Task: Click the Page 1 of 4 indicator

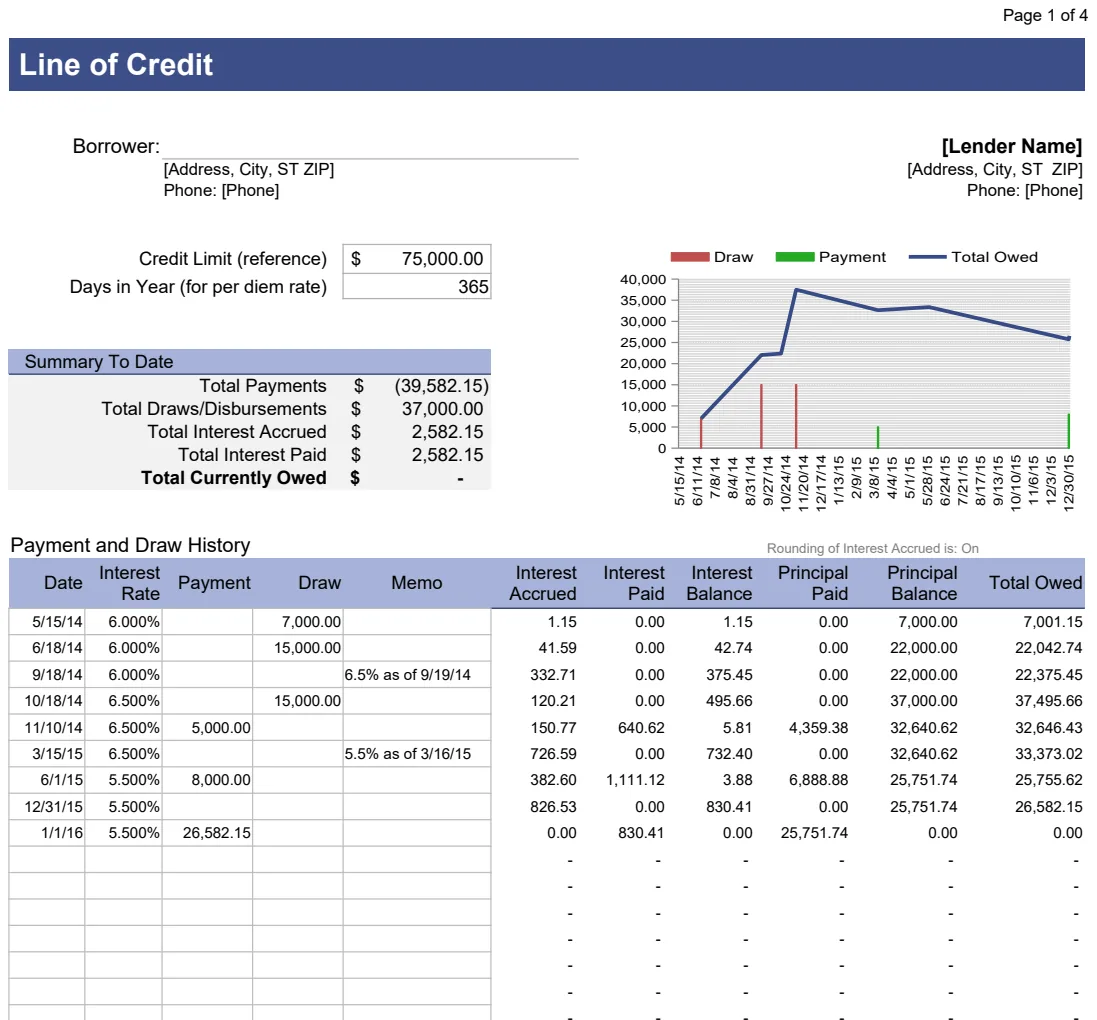Action: [1045, 15]
